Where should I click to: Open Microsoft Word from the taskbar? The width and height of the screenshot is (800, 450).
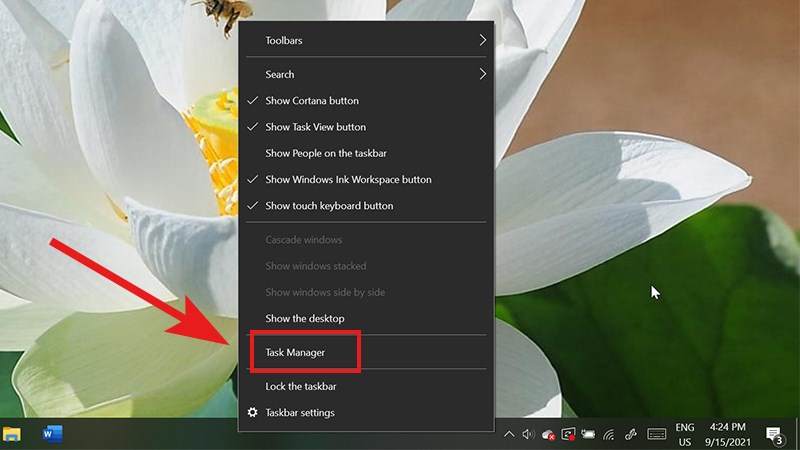point(53,434)
